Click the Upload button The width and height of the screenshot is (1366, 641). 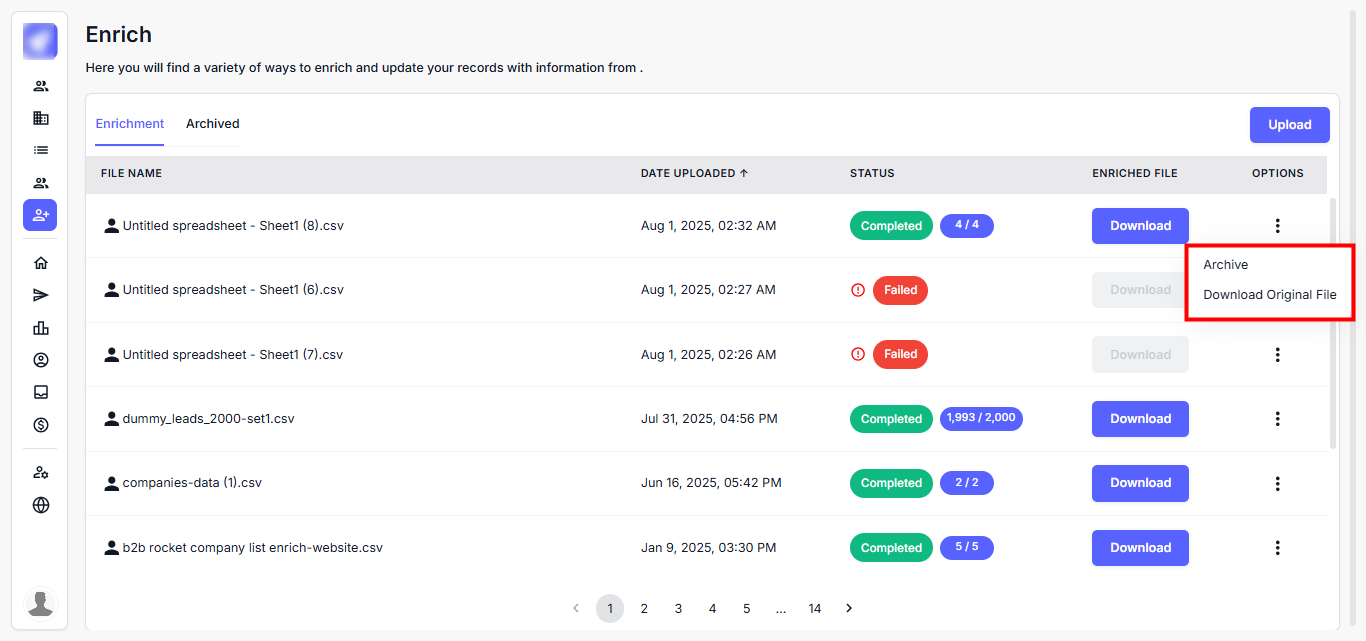click(x=1289, y=125)
